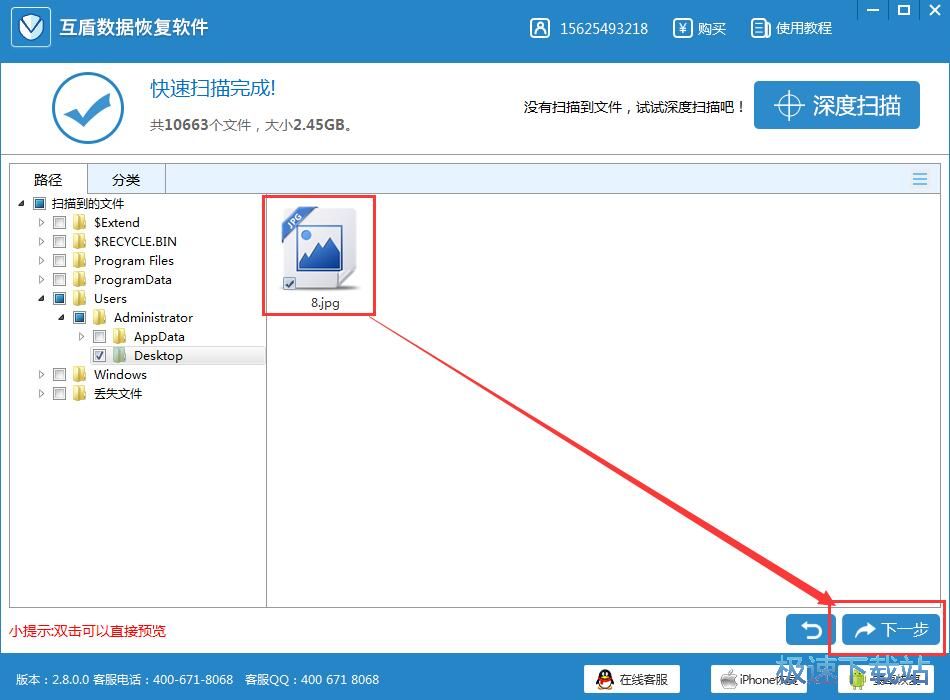The image size is (950, 700).
Task: Click the 快速扫描完成 checkmark icon
Action: [88, 108]
